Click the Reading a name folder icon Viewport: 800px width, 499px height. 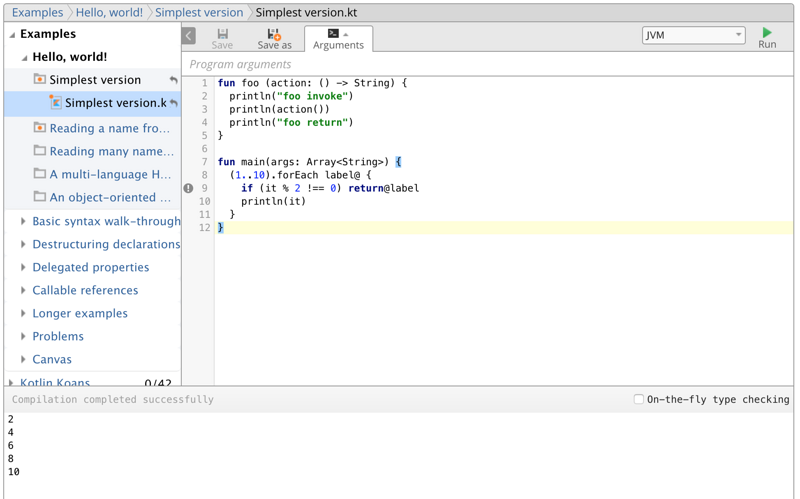(39, 127)
